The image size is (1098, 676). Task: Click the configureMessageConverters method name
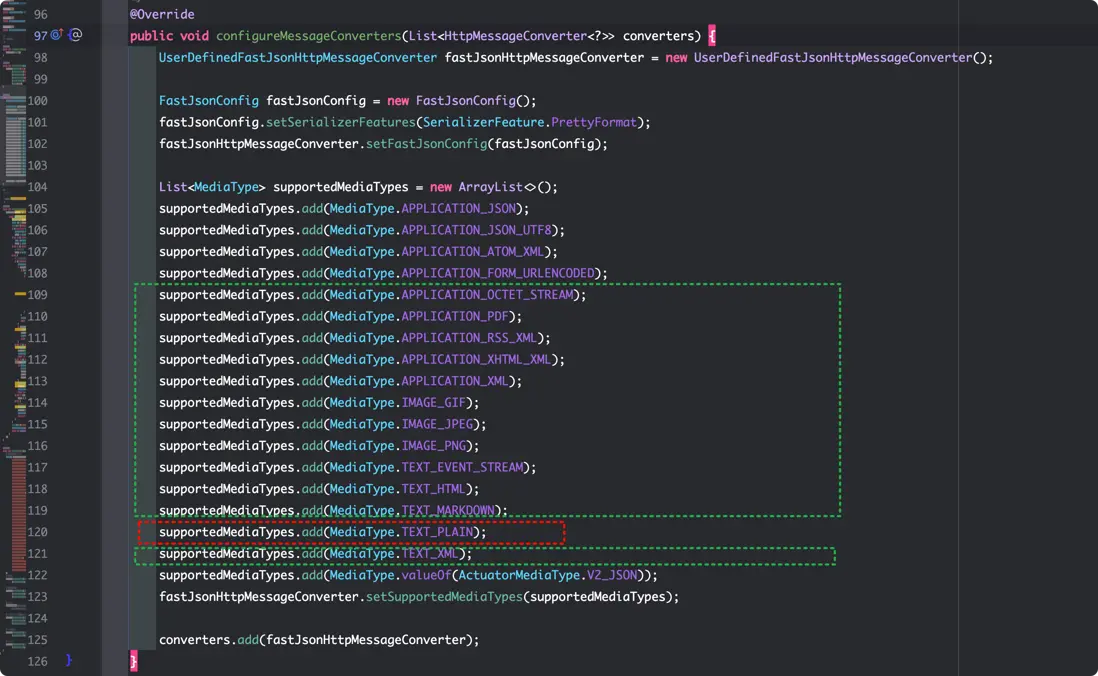(308, 36)
